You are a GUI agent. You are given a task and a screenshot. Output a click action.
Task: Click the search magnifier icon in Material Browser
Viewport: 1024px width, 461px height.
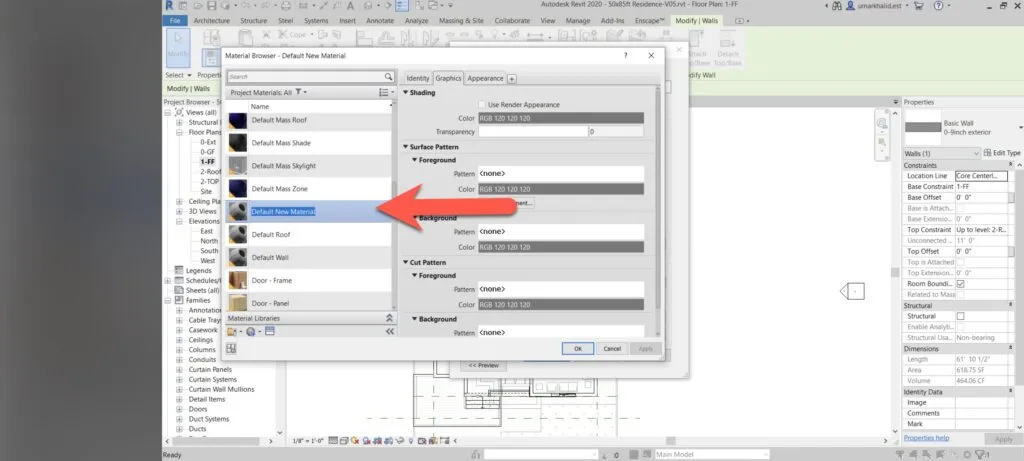[x=389, y=76]
